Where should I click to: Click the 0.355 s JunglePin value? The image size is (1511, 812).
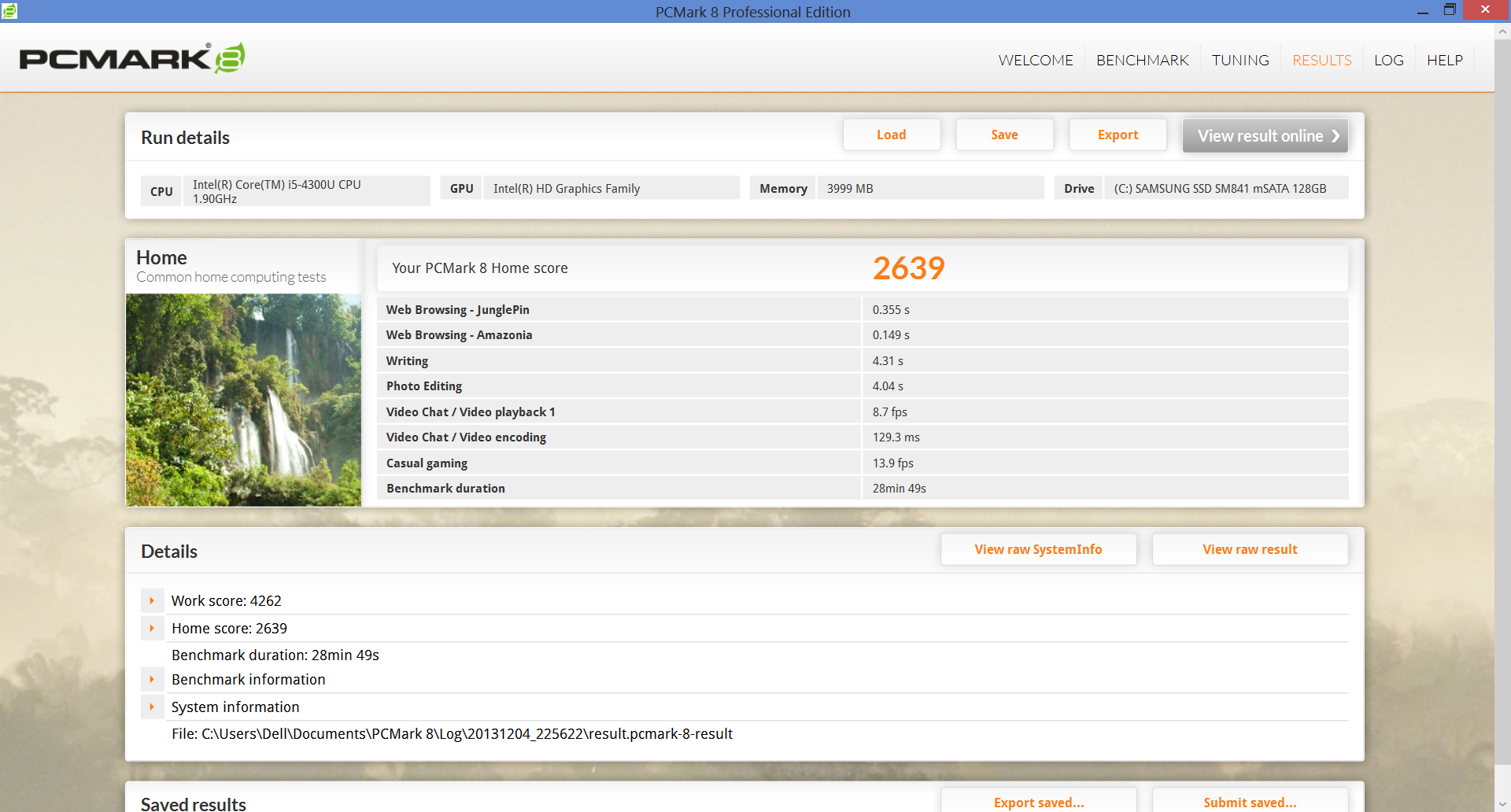coord(891,309)
